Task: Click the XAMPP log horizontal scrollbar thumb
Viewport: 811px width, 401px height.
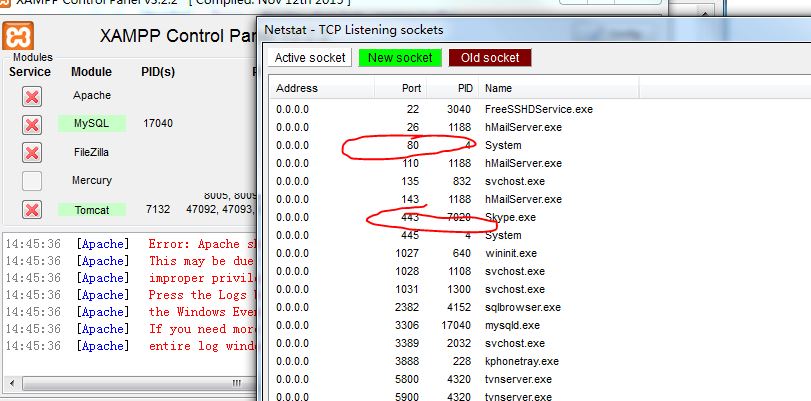Action: pyautogui.click(x=140, y=383)
